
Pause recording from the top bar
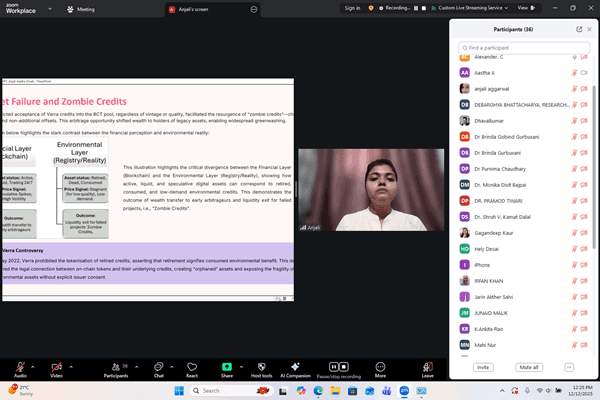tap(416, 8)
